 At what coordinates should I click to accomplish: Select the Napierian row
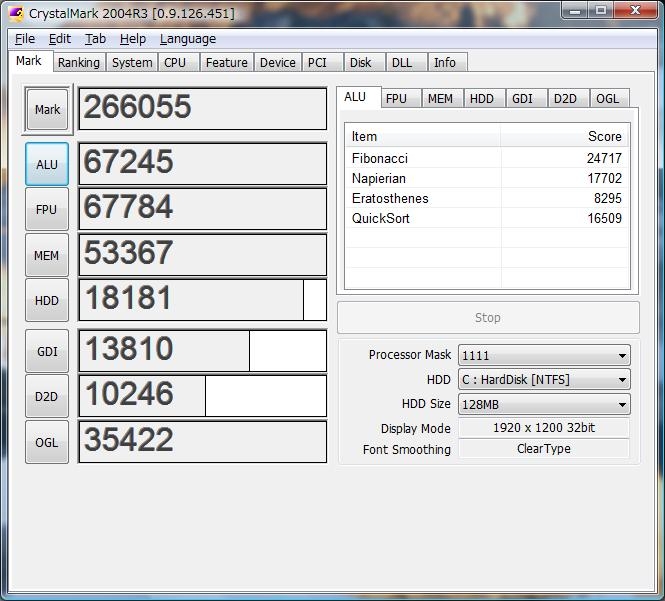[x=487, y=178]
